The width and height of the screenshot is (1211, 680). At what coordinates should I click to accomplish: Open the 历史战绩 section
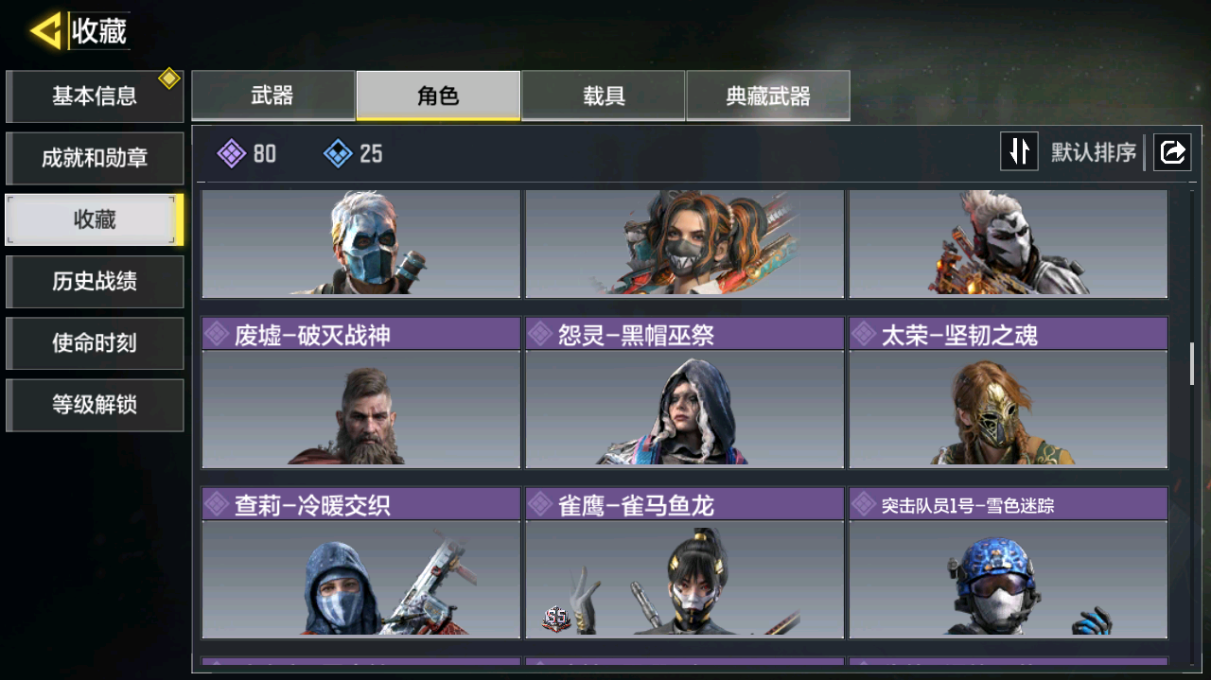[95, 282]
